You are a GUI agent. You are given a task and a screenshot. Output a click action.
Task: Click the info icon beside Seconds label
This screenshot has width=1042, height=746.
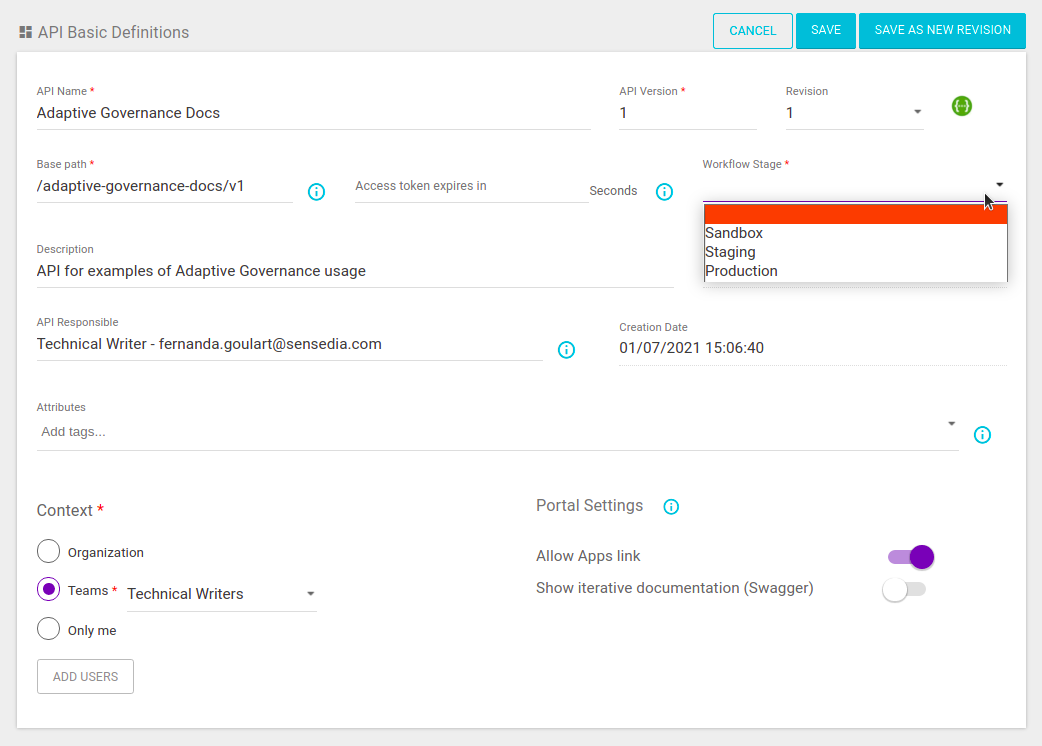[664, 191]
